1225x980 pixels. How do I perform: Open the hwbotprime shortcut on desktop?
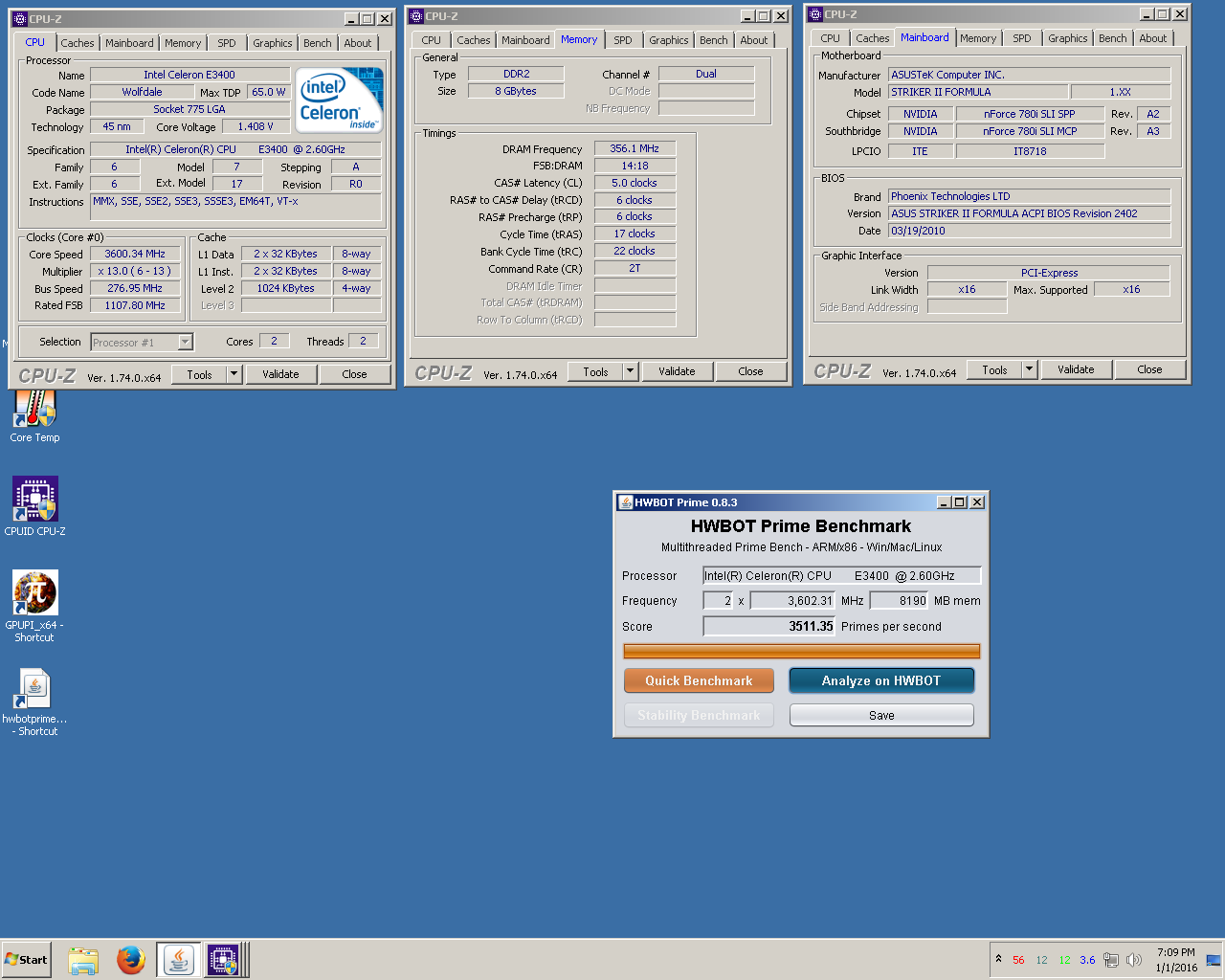point(34,701)
